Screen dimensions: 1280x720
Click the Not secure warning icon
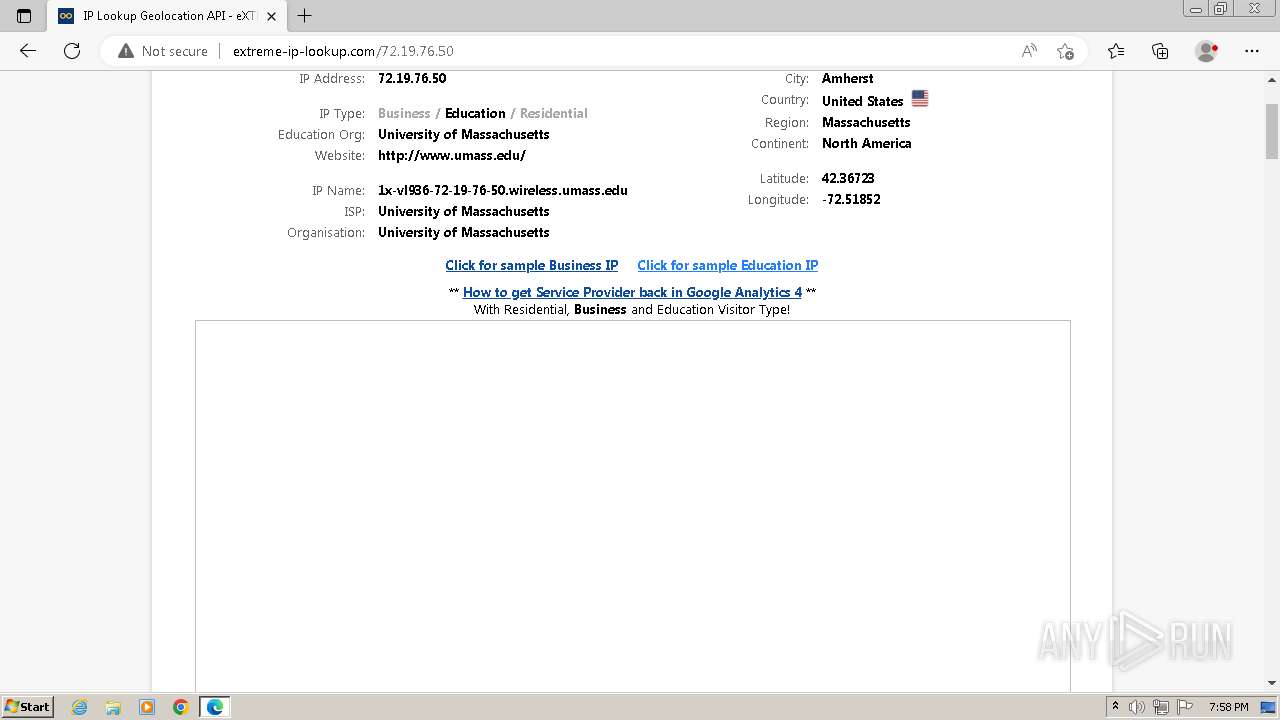coord(126,51)
